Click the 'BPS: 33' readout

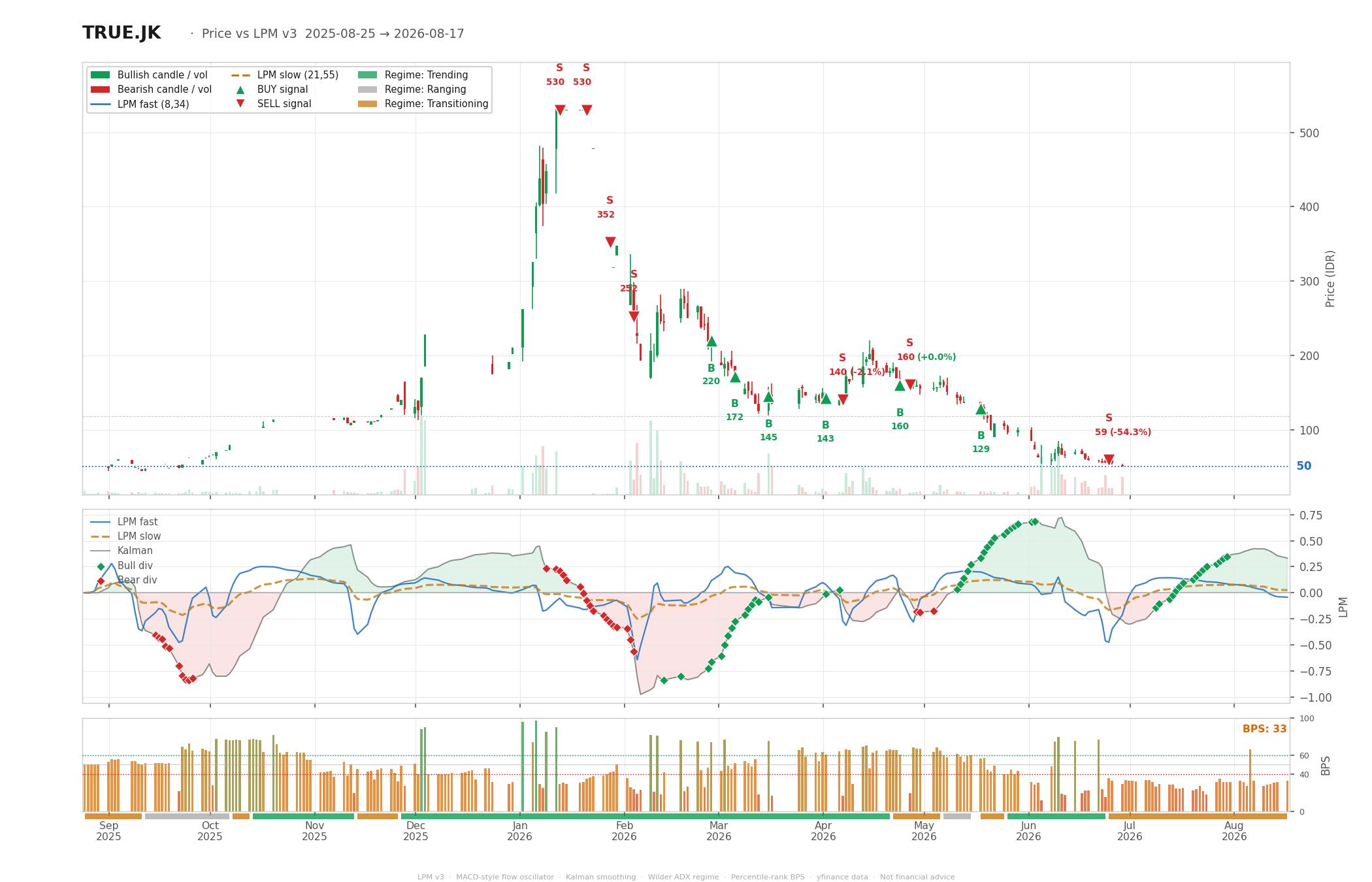[x=1264, y=729]
